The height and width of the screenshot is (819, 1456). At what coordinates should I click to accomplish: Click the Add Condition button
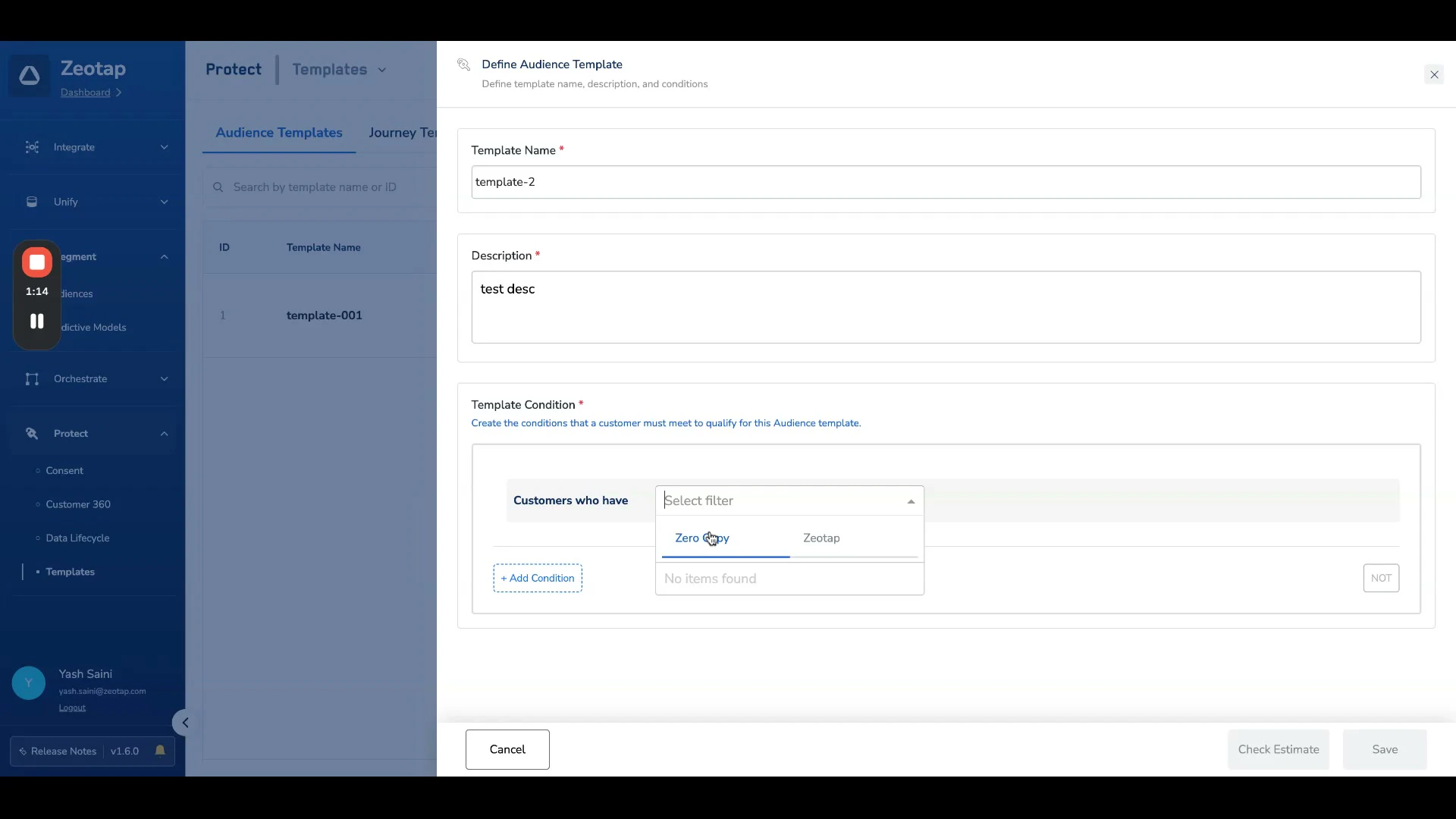(x=537, y=578)
